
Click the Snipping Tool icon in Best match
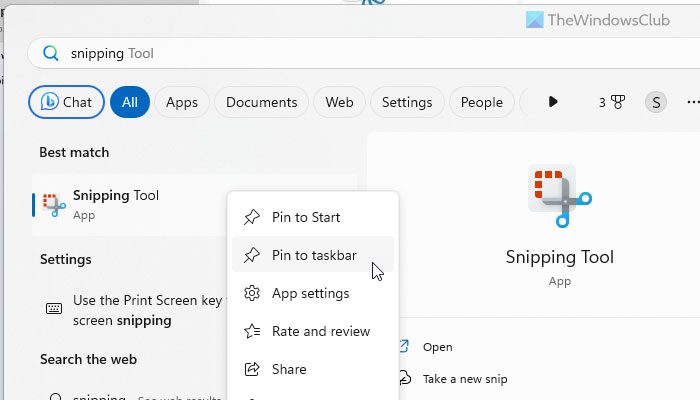point(54,205)
